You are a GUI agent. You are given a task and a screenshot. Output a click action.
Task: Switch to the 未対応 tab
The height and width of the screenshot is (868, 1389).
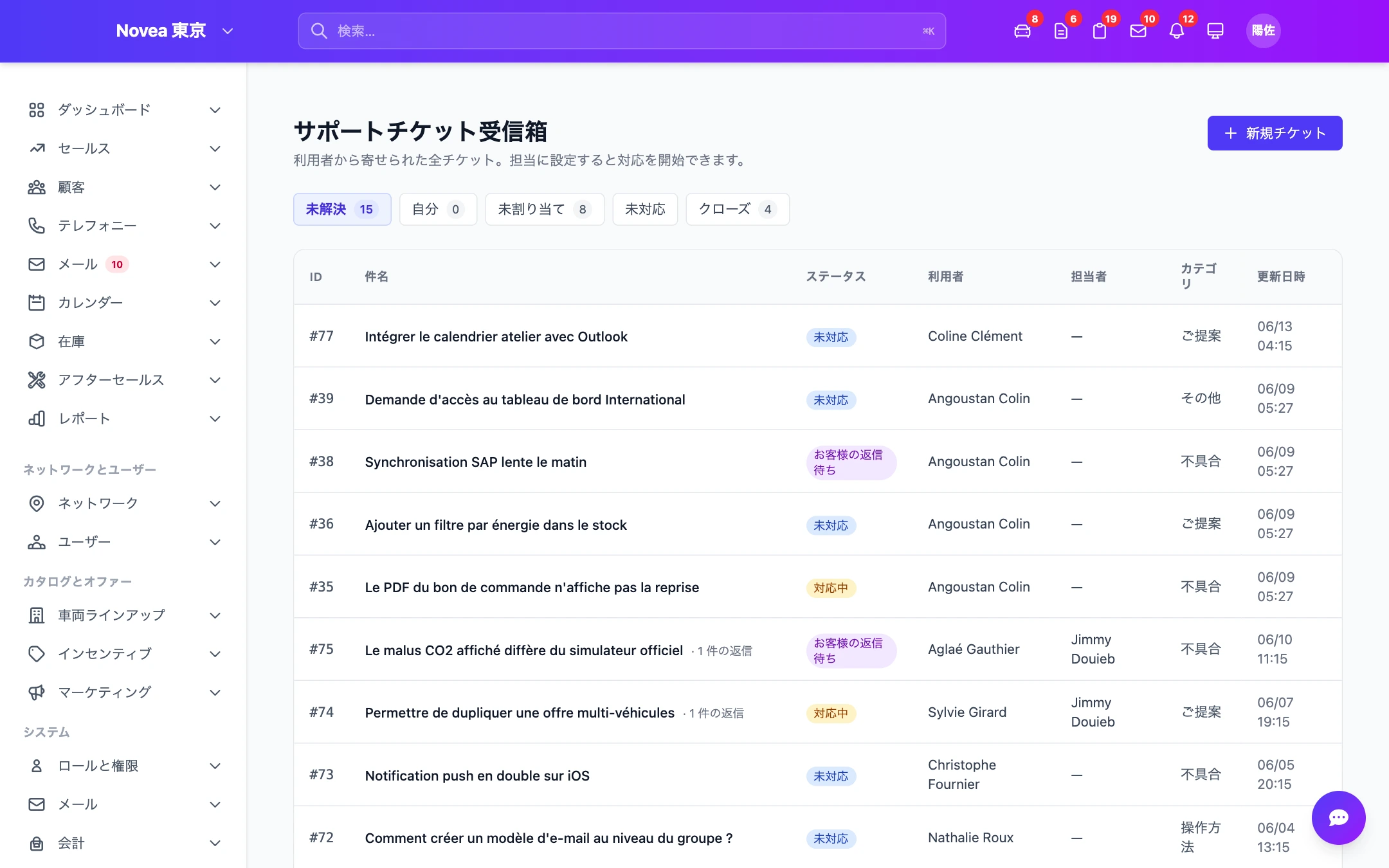[x=645, y=209]
